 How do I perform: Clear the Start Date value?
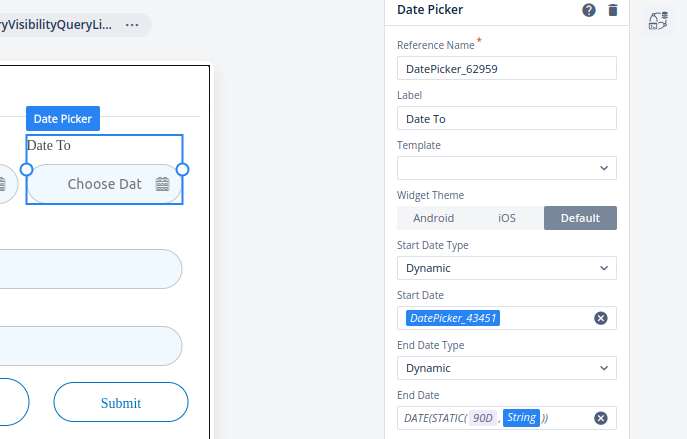(x=601, y=318)
